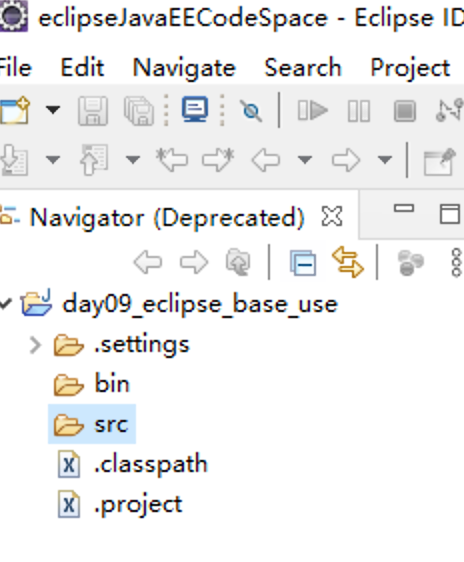Image resolution: width=464 pixels, height=562 pixels.
Task: Open dropdown next to New wizard icon
Action: [53, 109]
